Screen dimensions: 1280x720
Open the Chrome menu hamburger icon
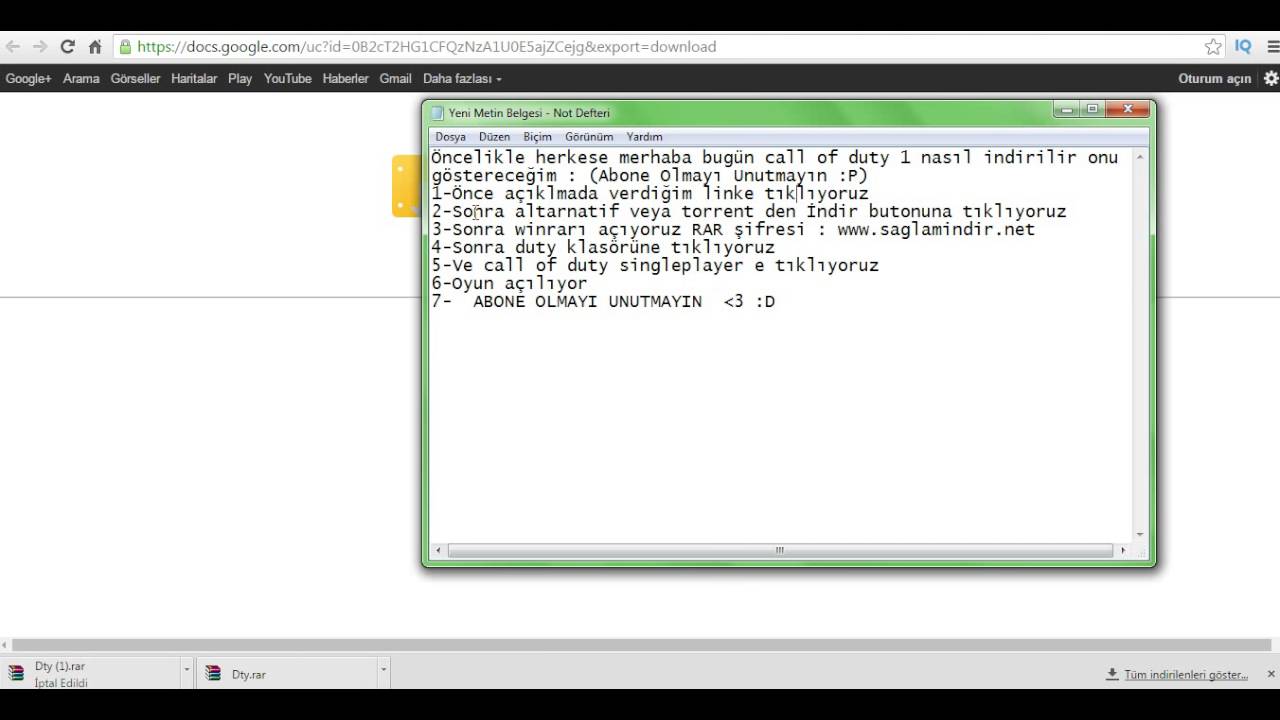click(1274, 46)
